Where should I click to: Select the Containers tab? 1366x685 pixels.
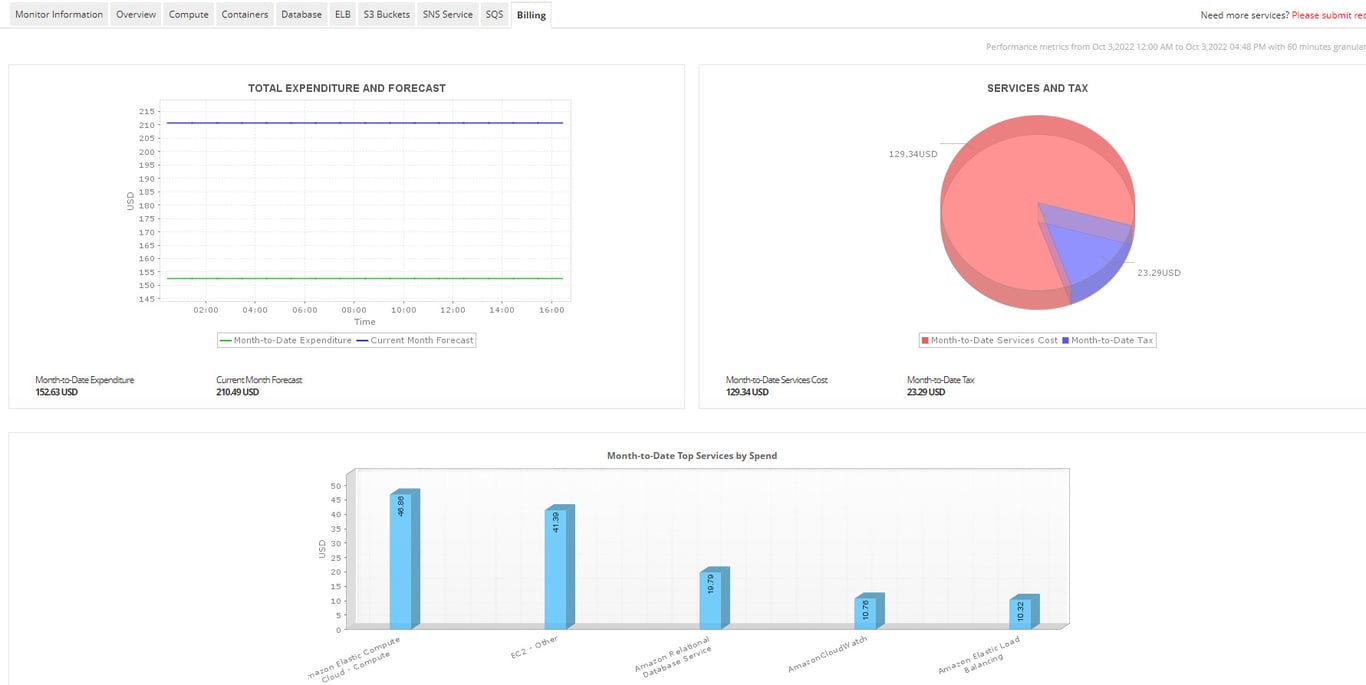tap(244, 14)
